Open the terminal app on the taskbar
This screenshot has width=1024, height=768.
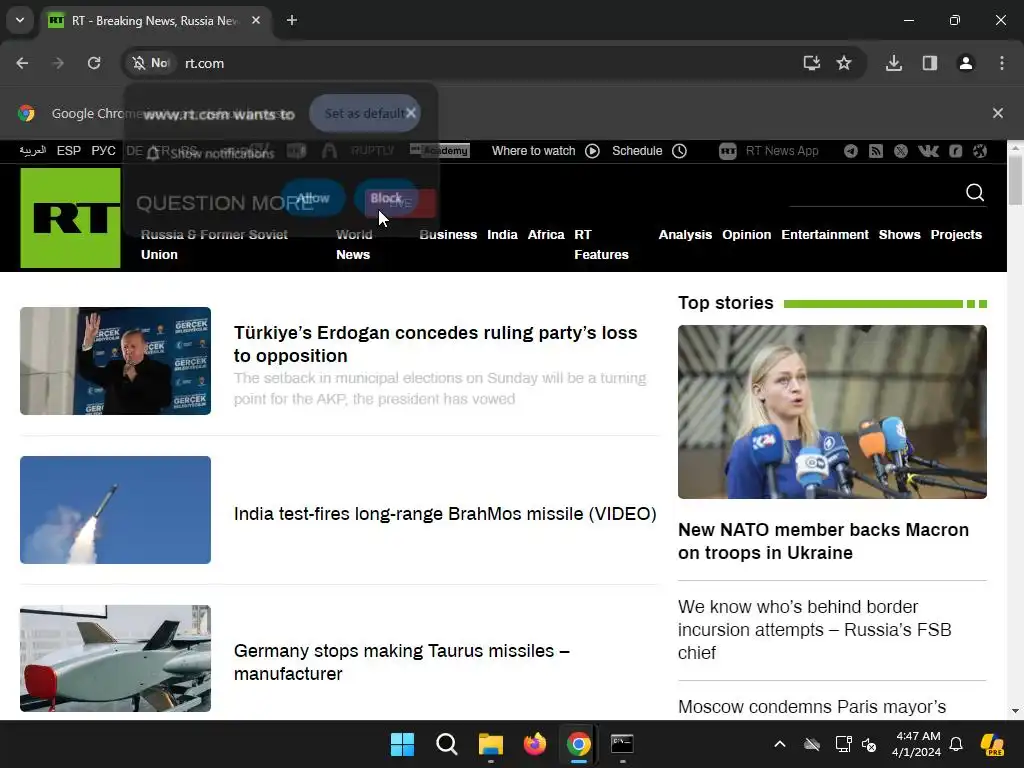622,744
